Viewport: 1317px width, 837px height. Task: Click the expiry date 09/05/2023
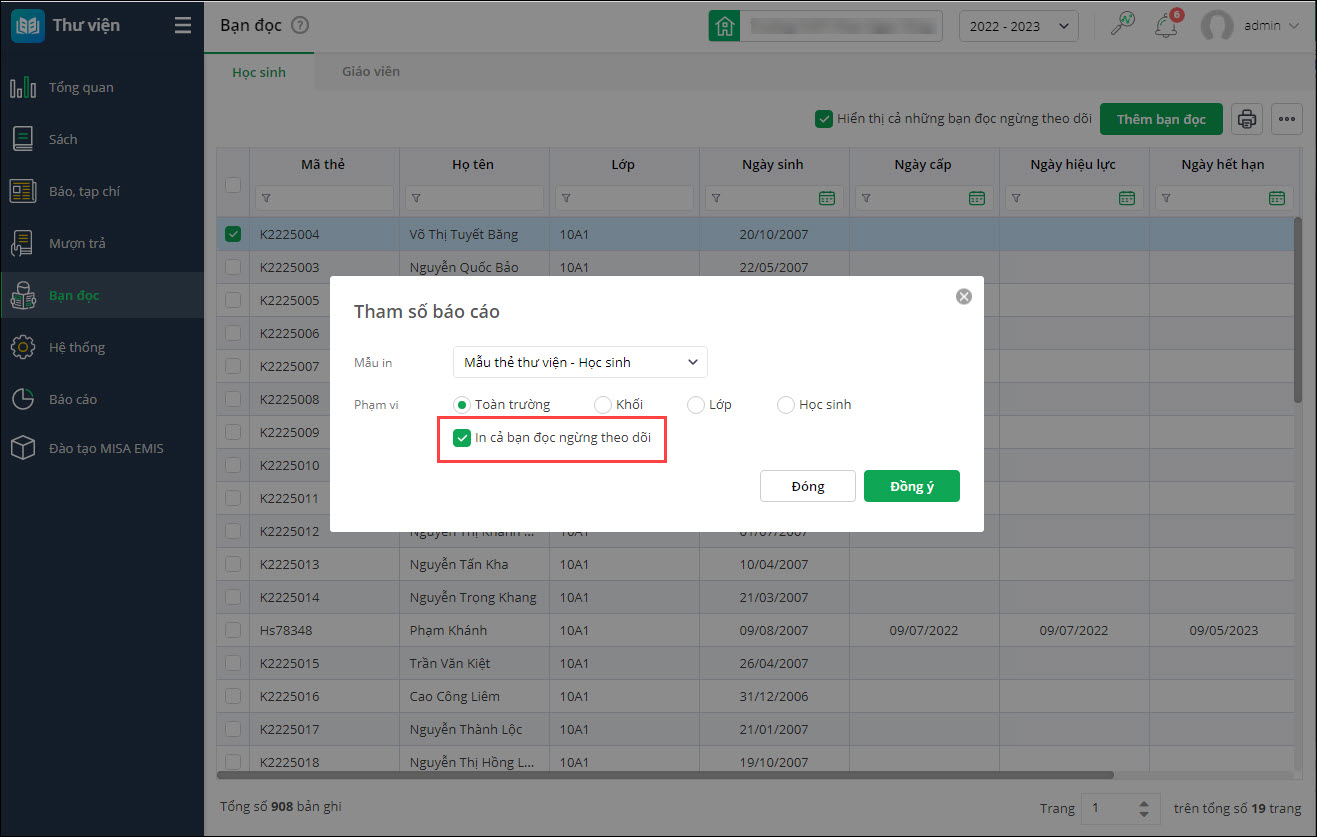(1224, 630)
